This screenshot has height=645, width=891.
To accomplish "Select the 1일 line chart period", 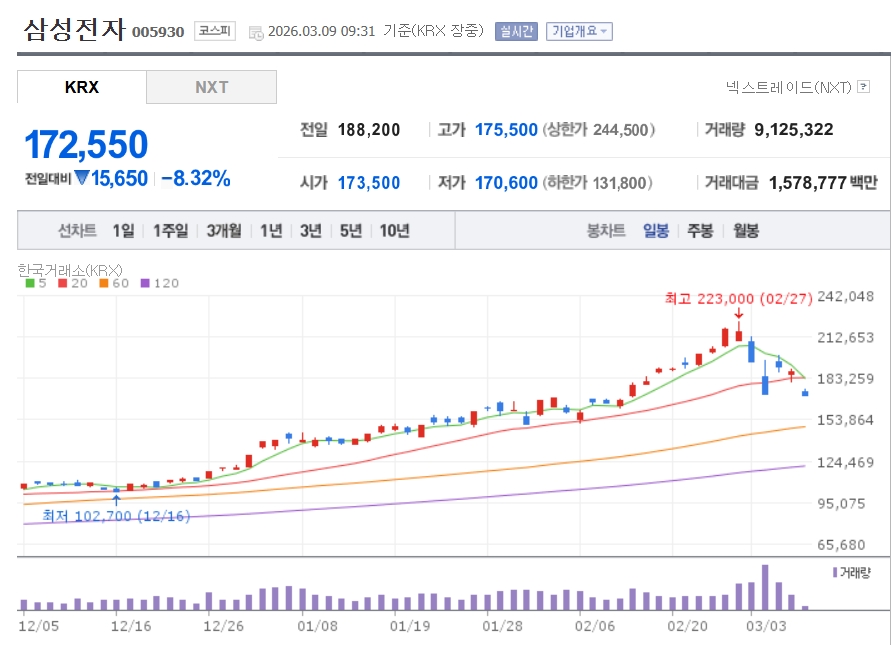I will [123, 231].
